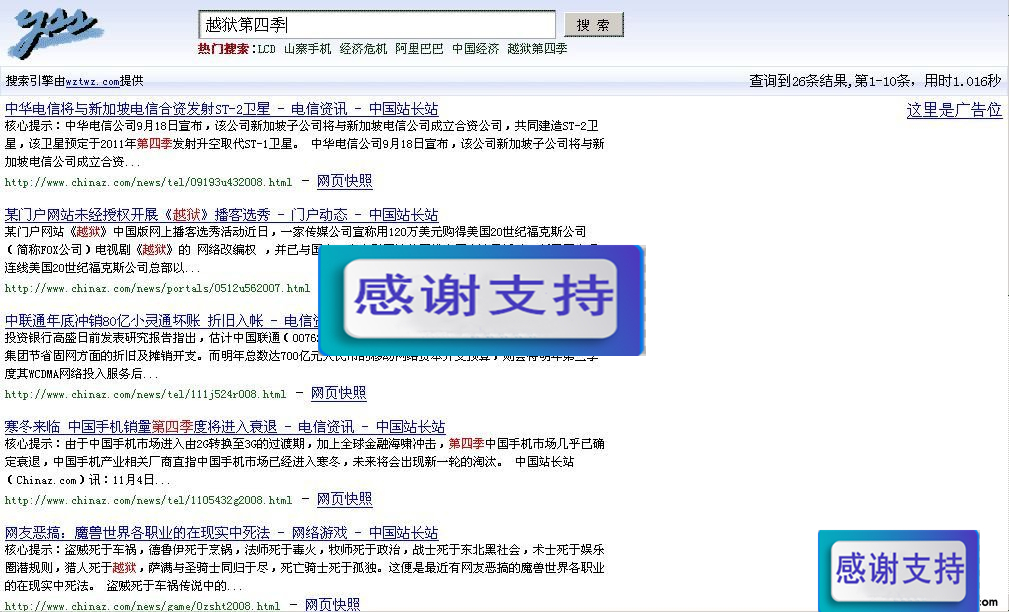The width and height of the screenshot is (1009, 612).
Task: Open 网页快照 for the 中联通 result
Action: coord(338,393)
